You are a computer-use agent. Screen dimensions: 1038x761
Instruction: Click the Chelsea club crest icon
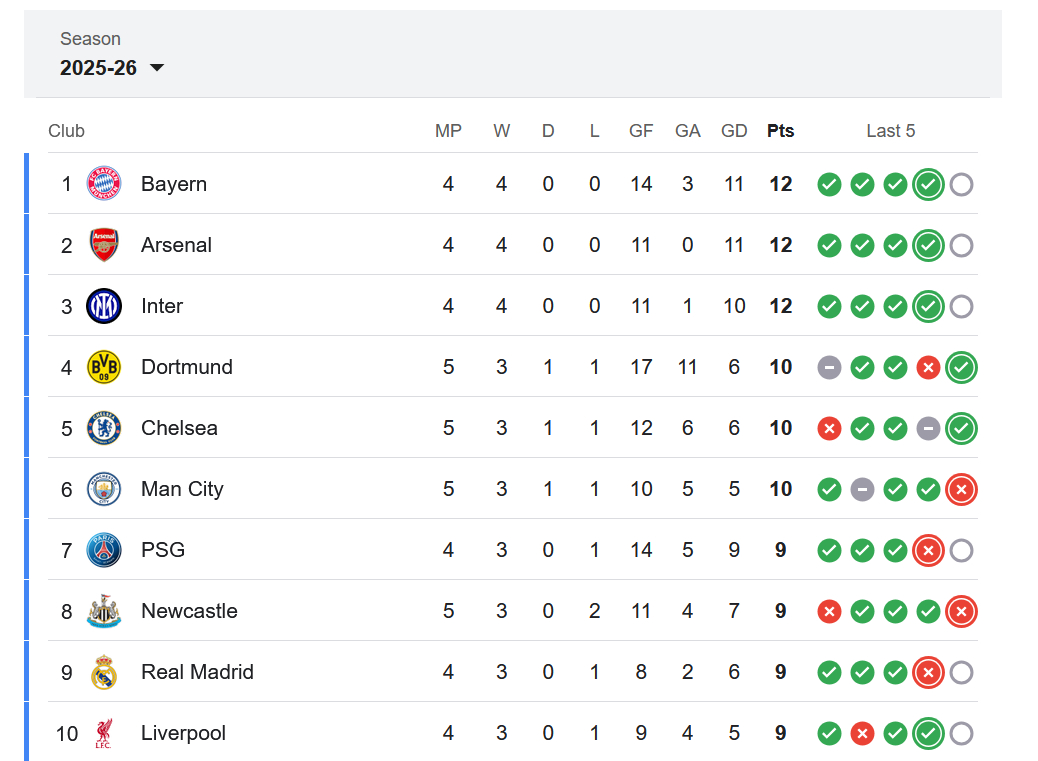click(x=104, y=428)
